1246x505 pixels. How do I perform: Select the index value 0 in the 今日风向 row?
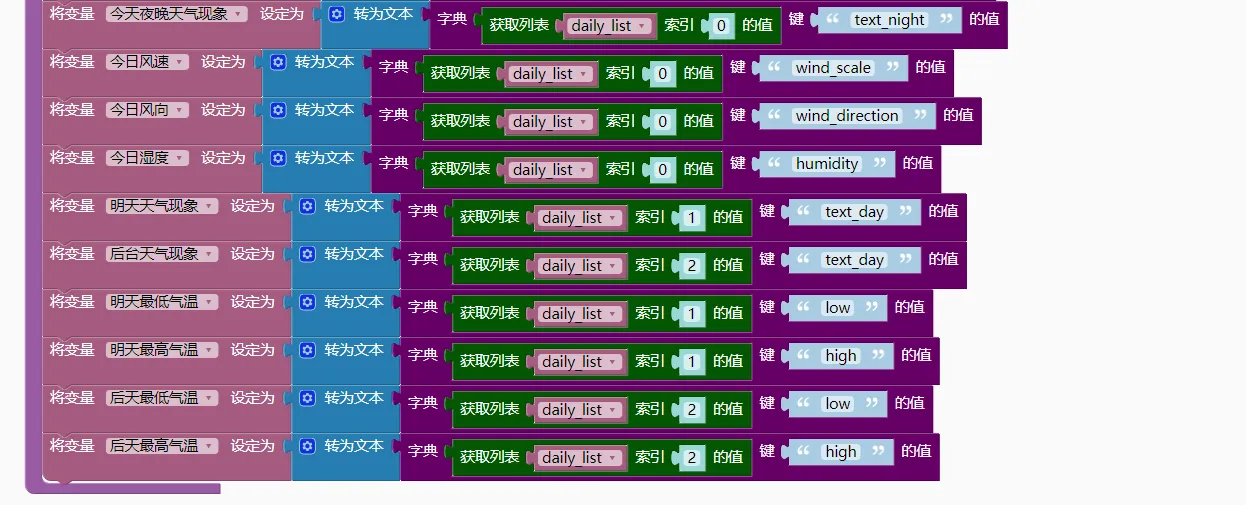tap(662, 122)
